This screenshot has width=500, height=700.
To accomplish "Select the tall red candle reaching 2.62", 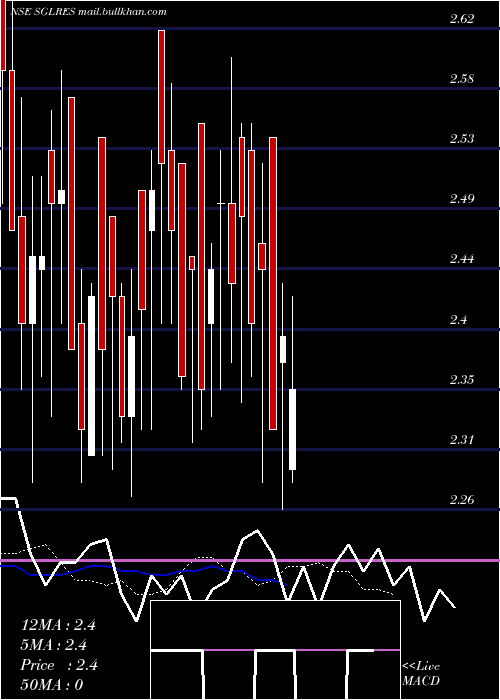I will 161,97.
